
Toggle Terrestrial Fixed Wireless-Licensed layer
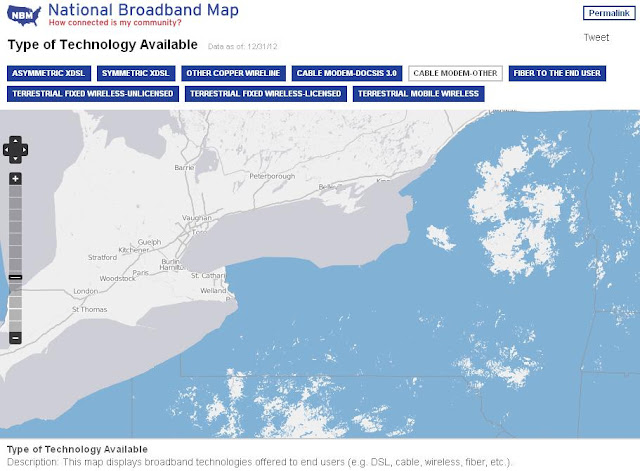pyautogui.click(x=266, y=93)
